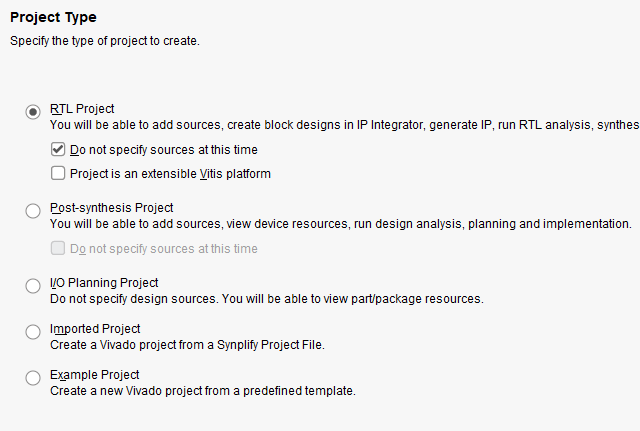Click the greyed-out 'Do not specify sources' label
This screenshot has width=640, height=431.
pyautogui.click(x=163, y=248)
